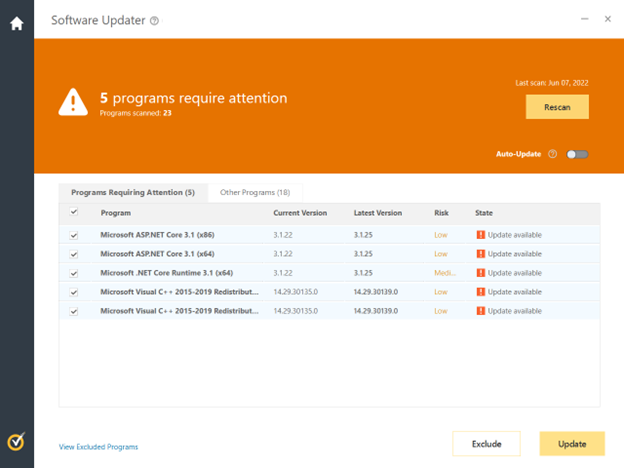Toggle the Auto-Update switch
This screenshot has height=468, width=624.
[577, 154]
